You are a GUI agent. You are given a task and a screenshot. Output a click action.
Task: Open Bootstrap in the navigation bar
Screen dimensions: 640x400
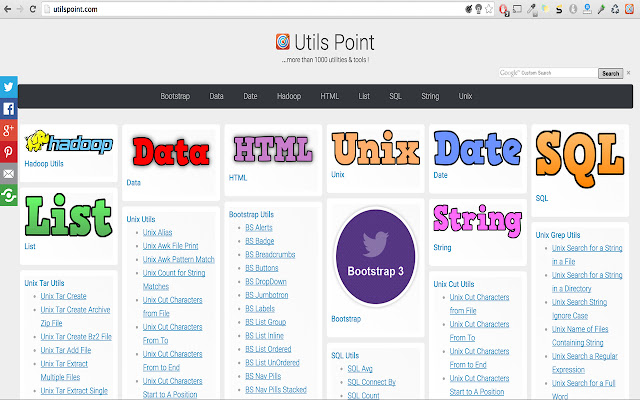click(175, 96)
